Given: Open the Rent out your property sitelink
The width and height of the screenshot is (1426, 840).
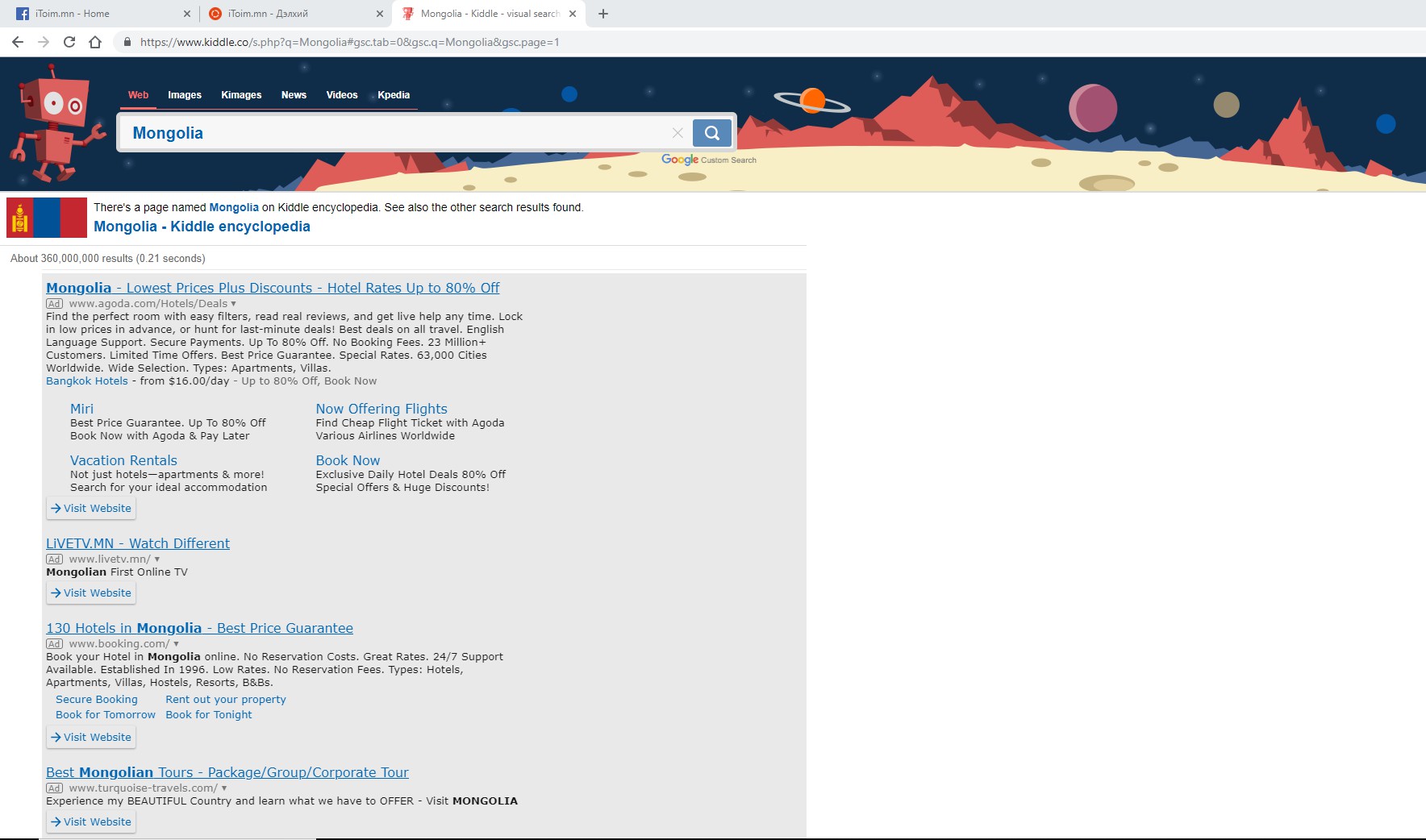Looking at the screenshot, I should point(226,699).
